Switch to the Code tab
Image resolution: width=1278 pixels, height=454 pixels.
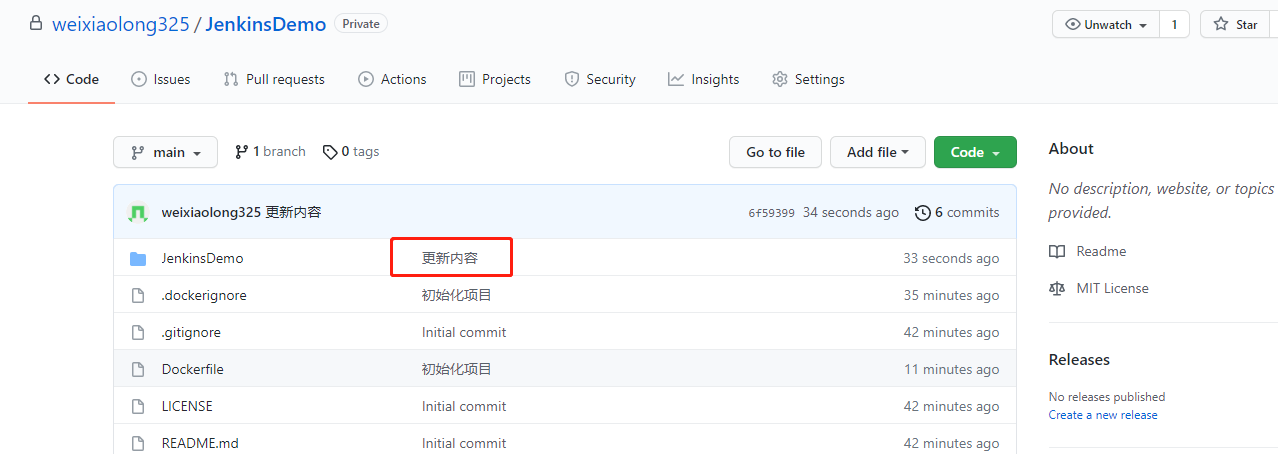click(x=71, y=79)
